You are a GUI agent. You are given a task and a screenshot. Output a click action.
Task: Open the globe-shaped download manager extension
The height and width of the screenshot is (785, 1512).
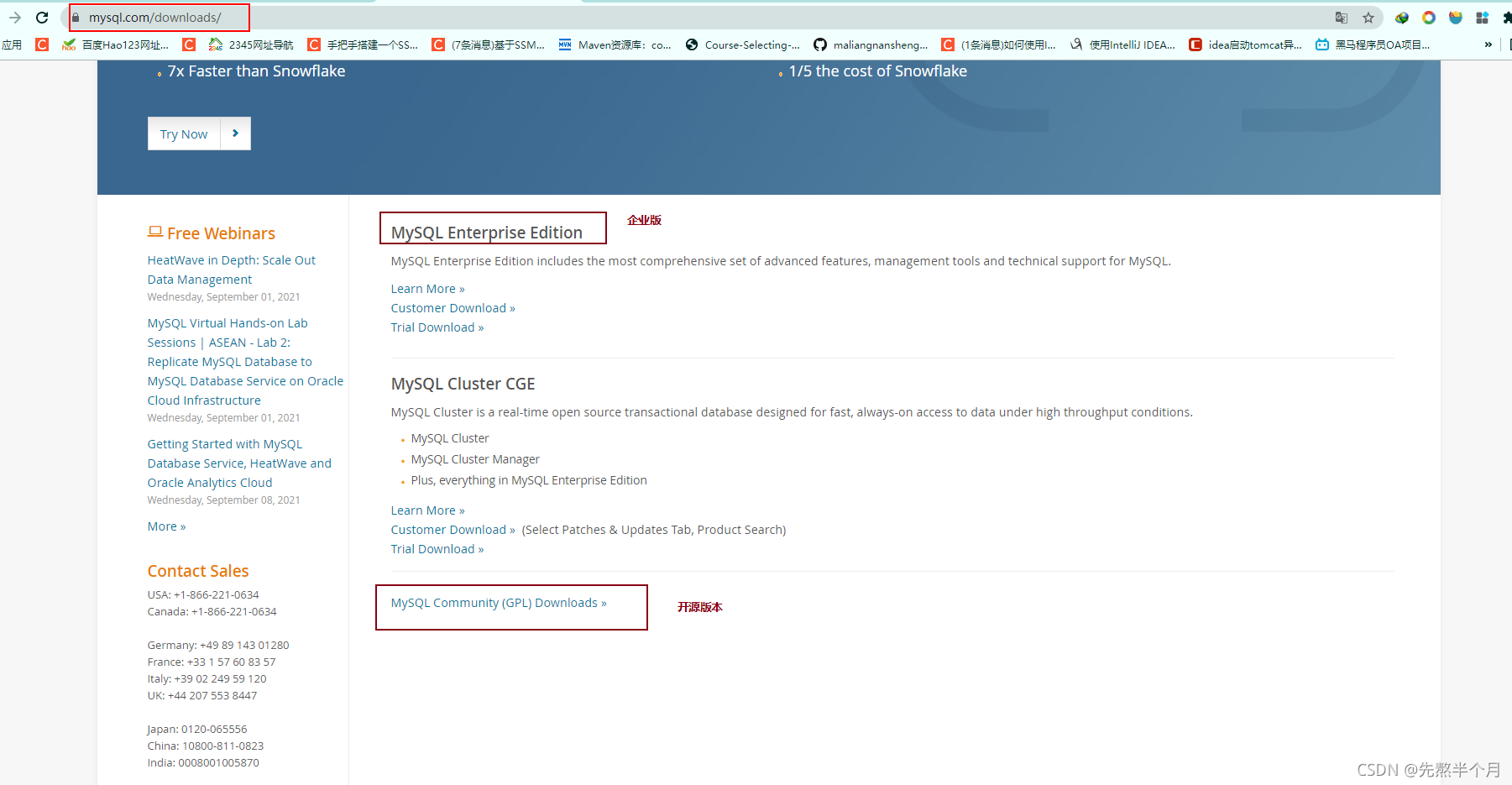1402,18
